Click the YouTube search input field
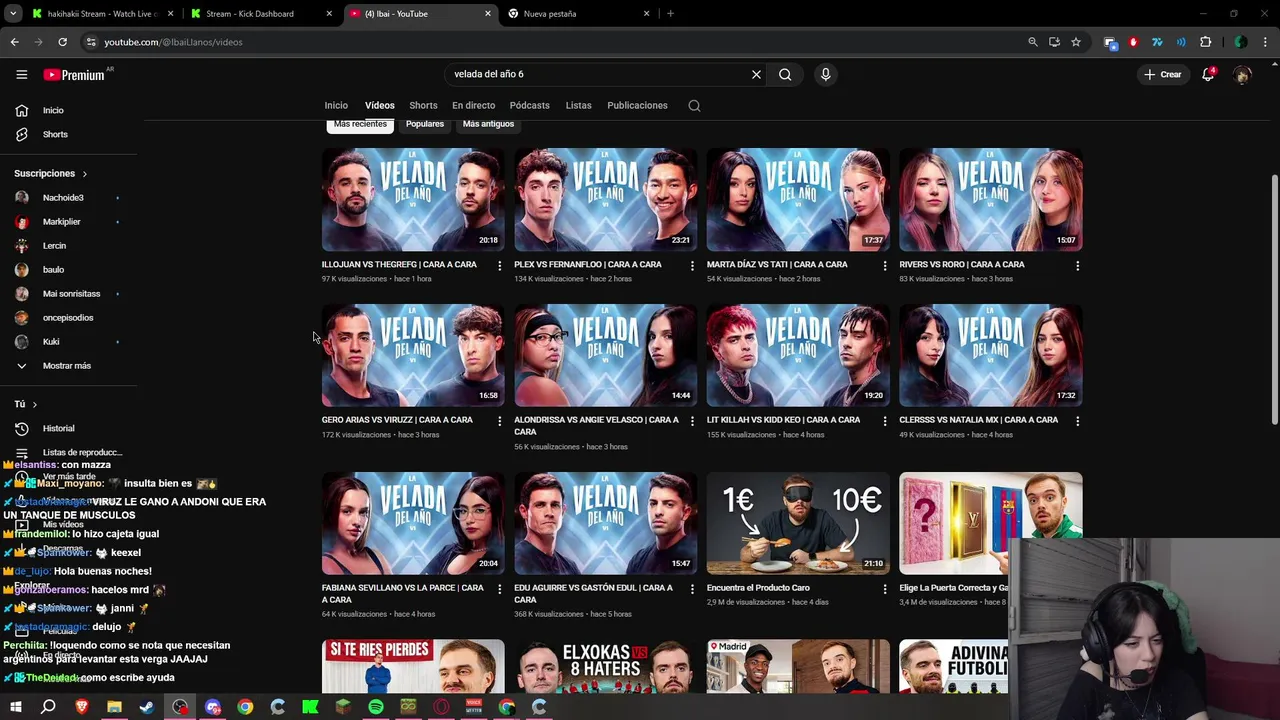 598,74
